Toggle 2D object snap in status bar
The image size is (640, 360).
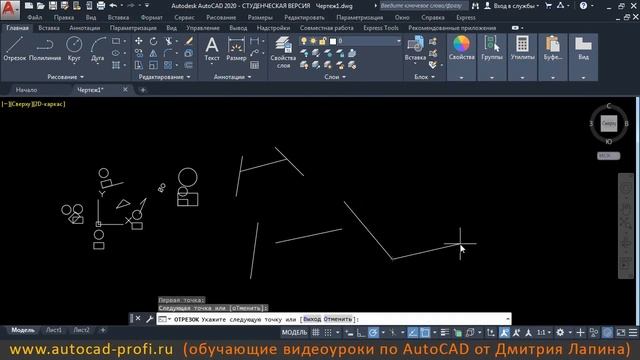coord(425,333)
